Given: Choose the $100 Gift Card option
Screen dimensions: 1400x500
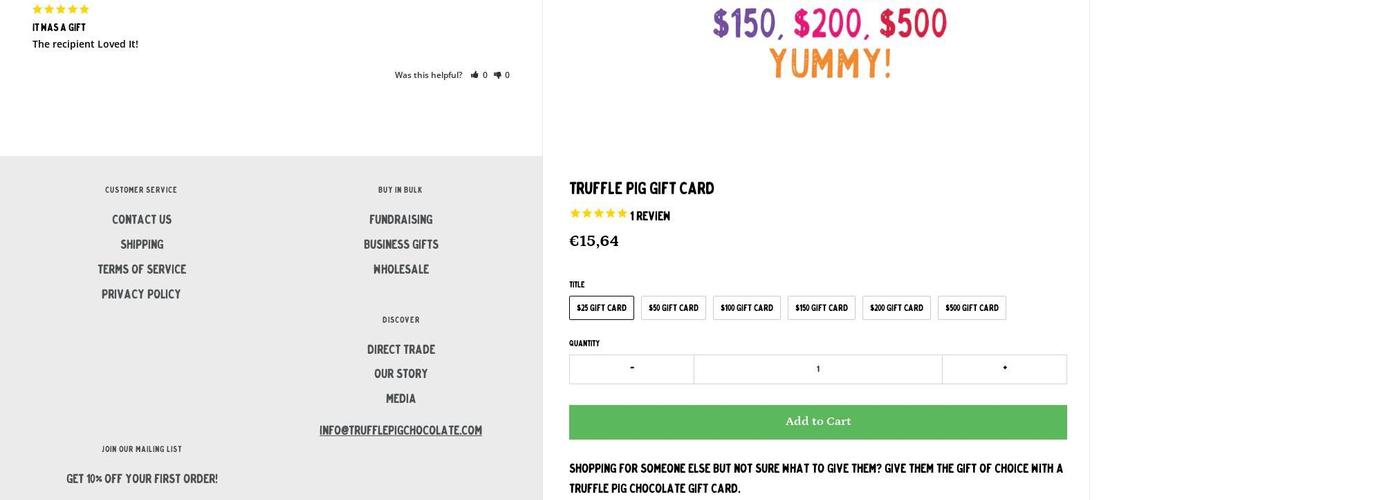Looking at the screenshot, I should (746, 308).
